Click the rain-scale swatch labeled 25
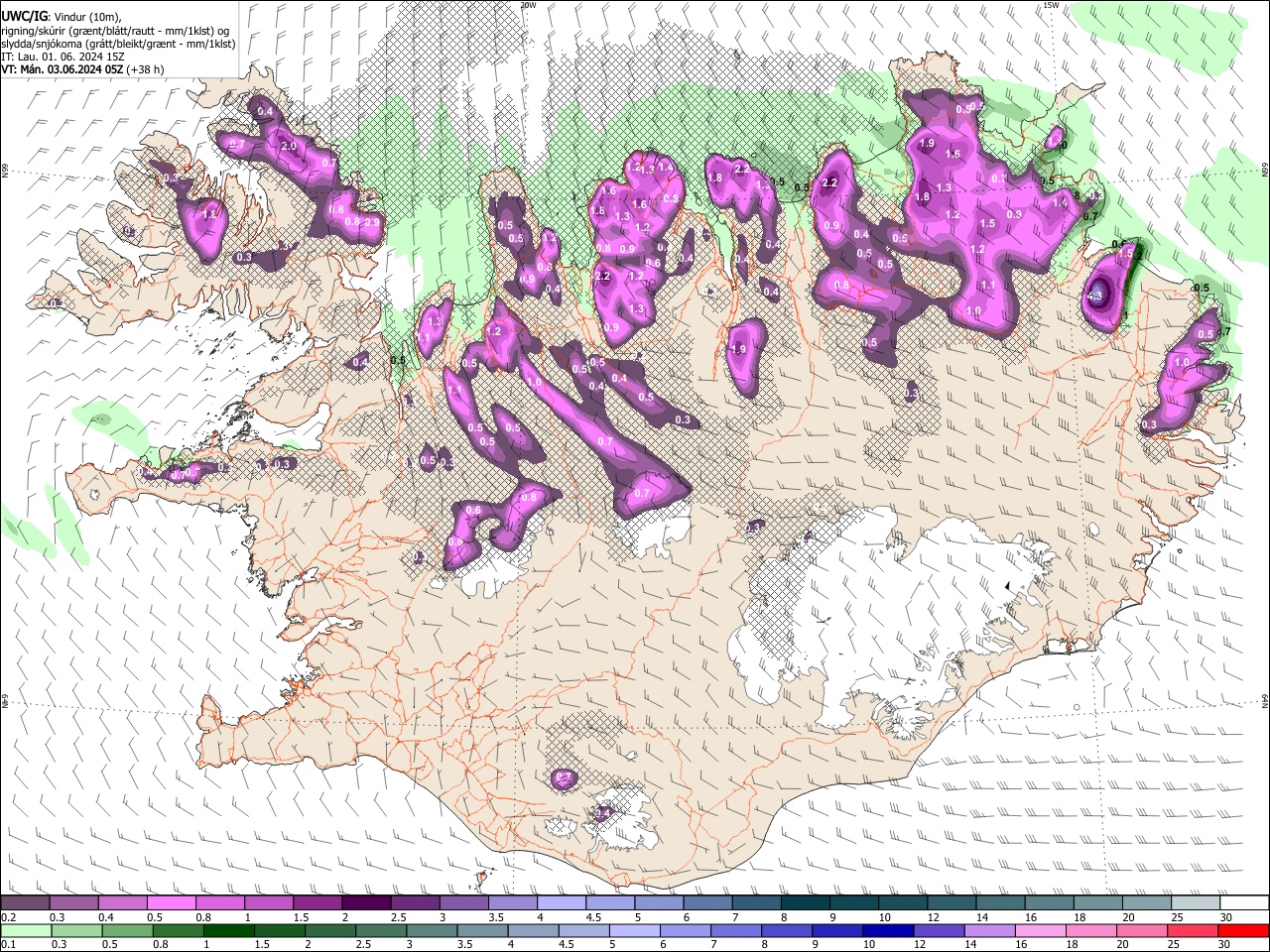 coord(1192,930)
